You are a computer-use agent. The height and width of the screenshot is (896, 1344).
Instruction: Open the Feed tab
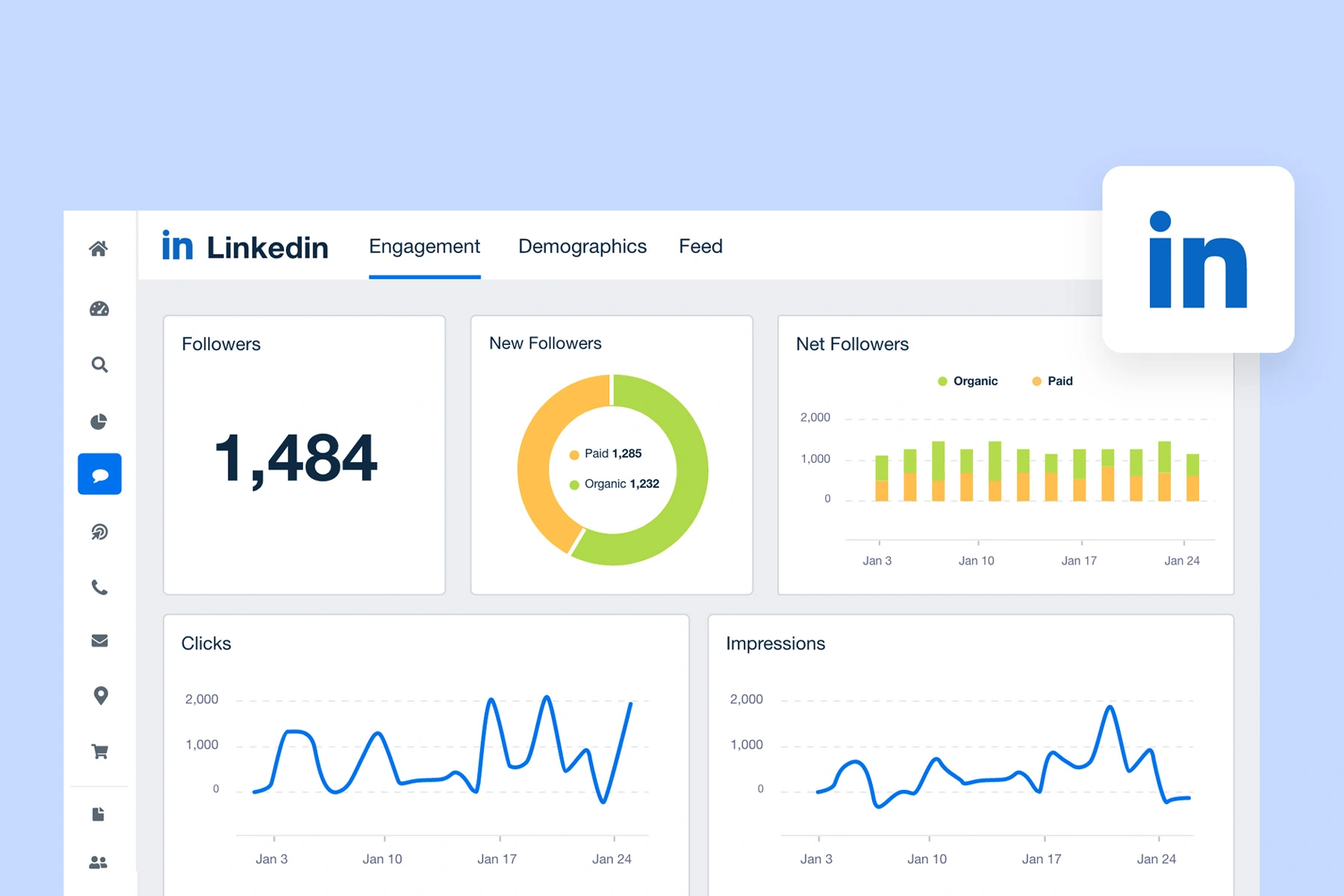[x=700, y=246]
